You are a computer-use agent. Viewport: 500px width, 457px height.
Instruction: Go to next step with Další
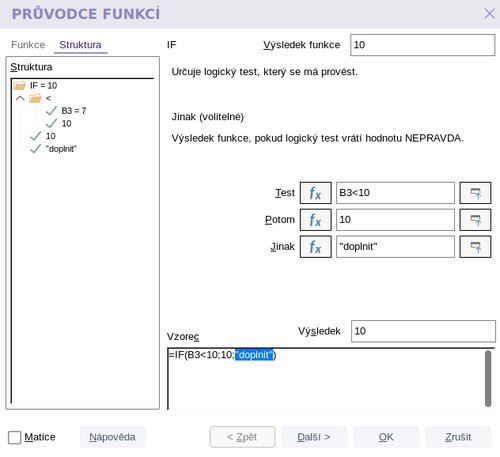pos(314,437)
